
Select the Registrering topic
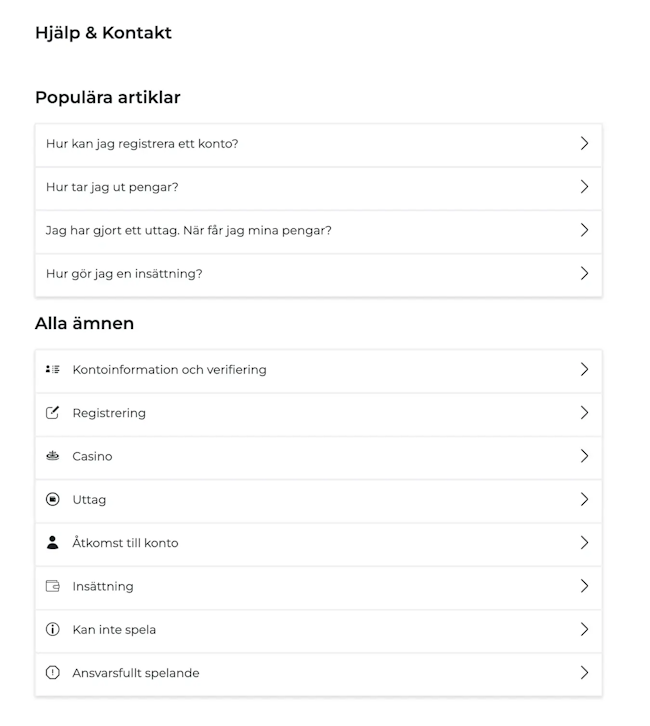pos(319,413)
